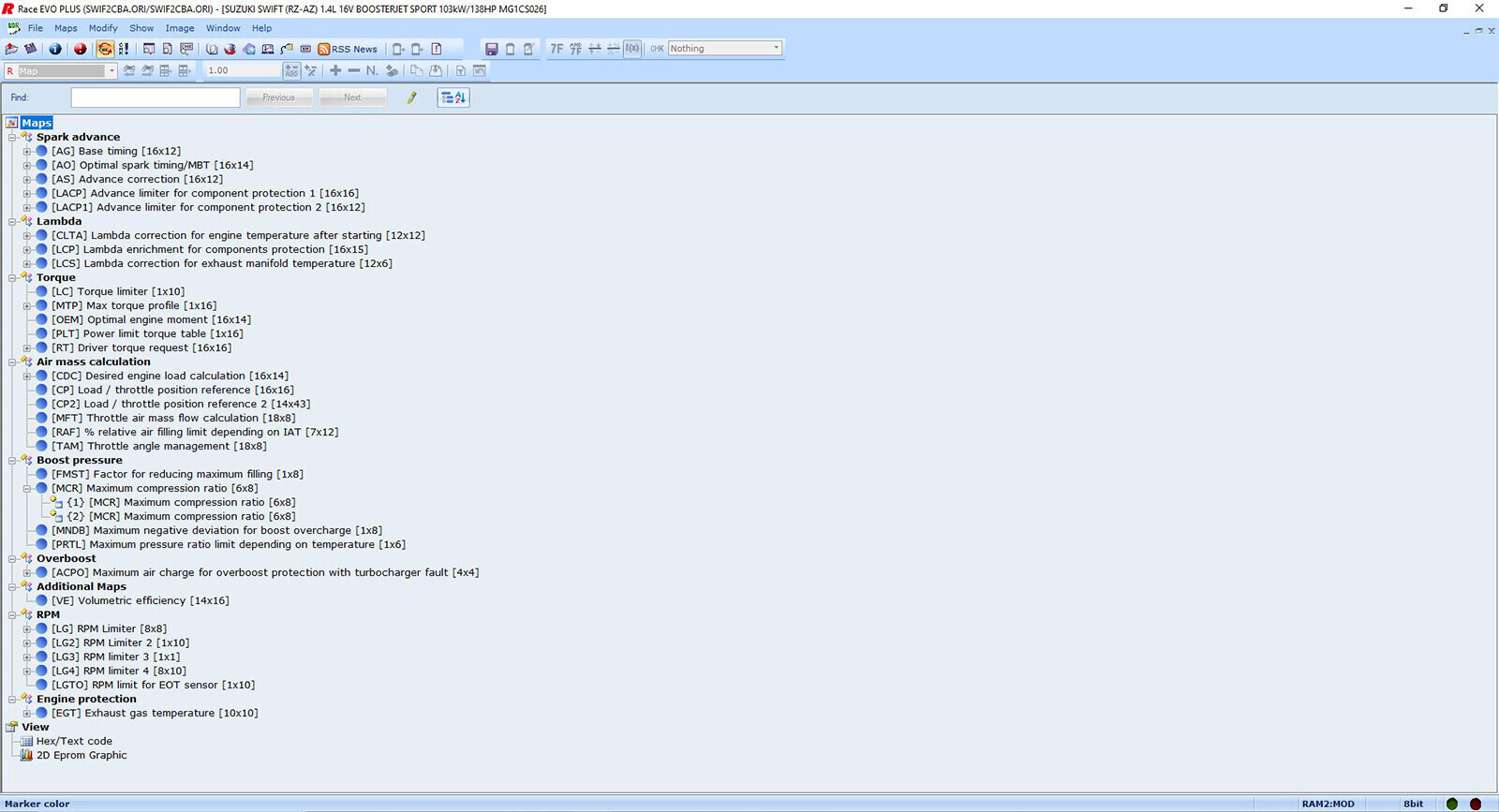Click the plus increment icon
The image size is (1499, 812).
click(335, 71)
